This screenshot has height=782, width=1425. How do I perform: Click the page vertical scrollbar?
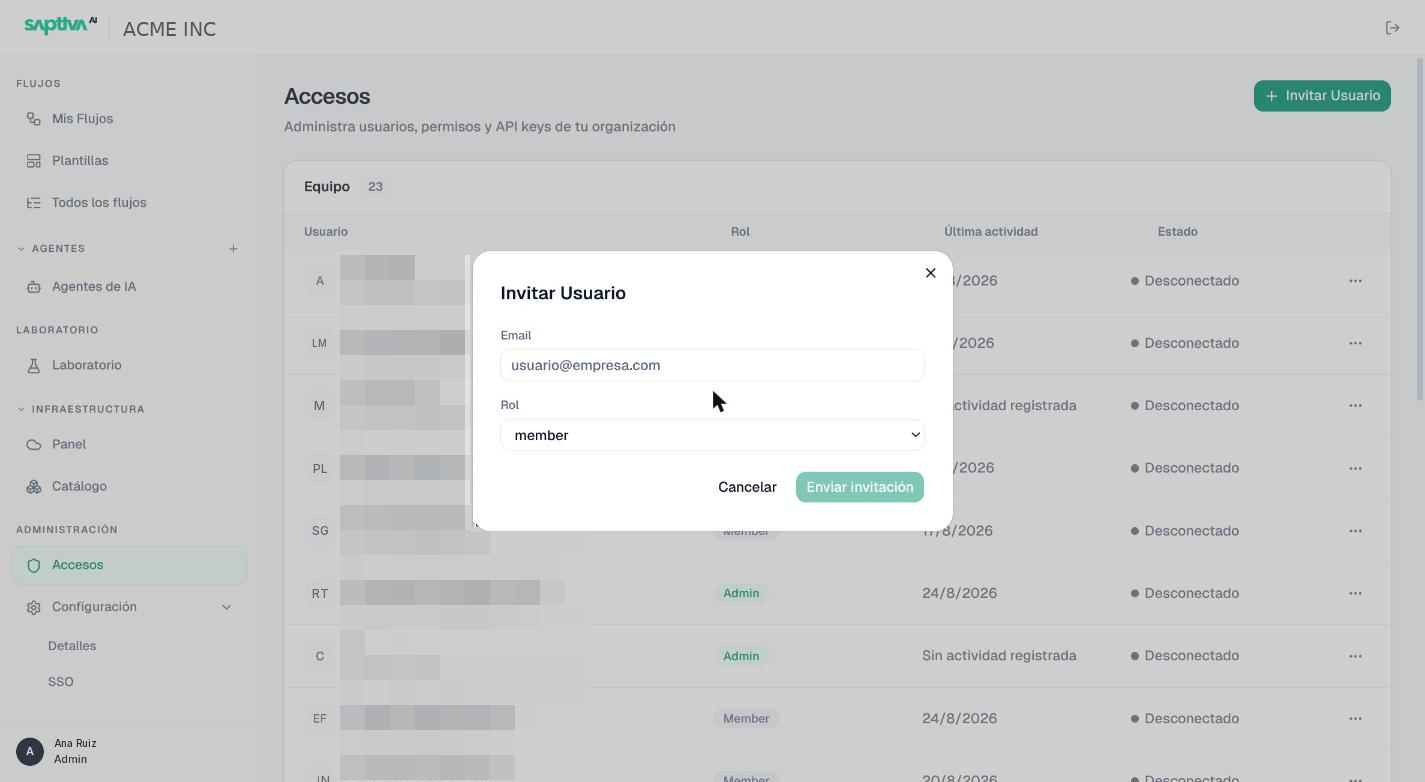pyautogui.click(x=1420, y=230)
